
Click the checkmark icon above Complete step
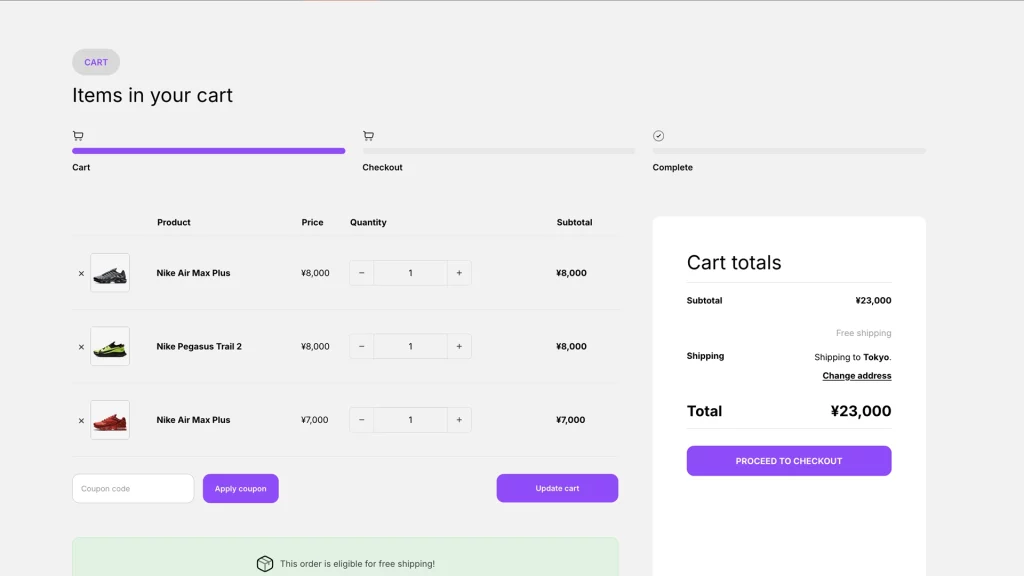coord(658,136)
